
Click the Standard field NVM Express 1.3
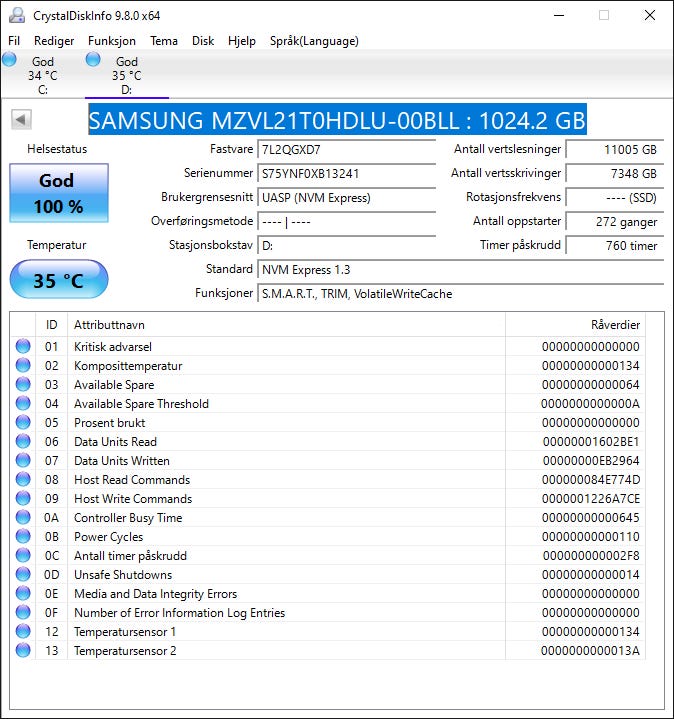click(x=460, y=270)
